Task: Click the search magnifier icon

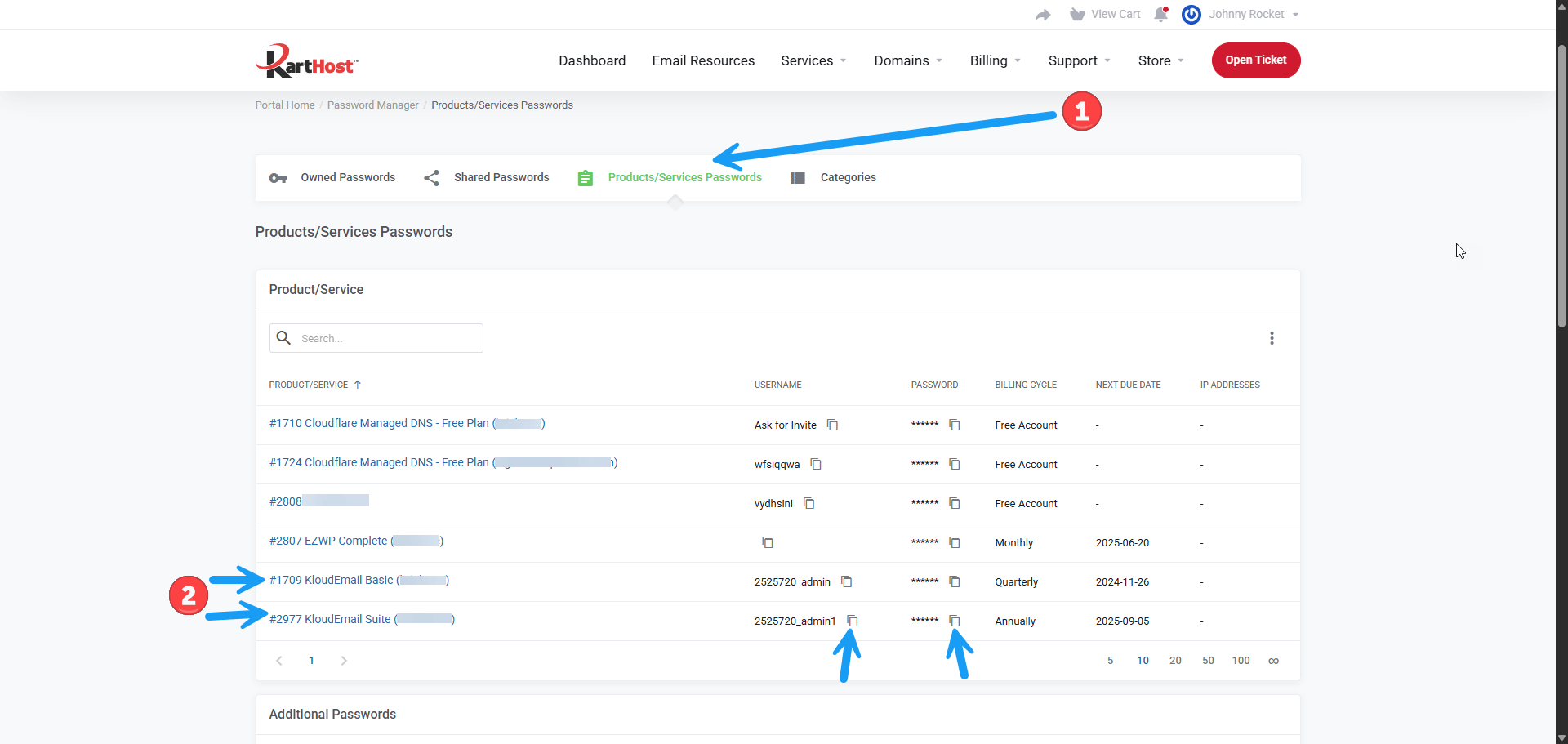Action: (x=283, y=337)
